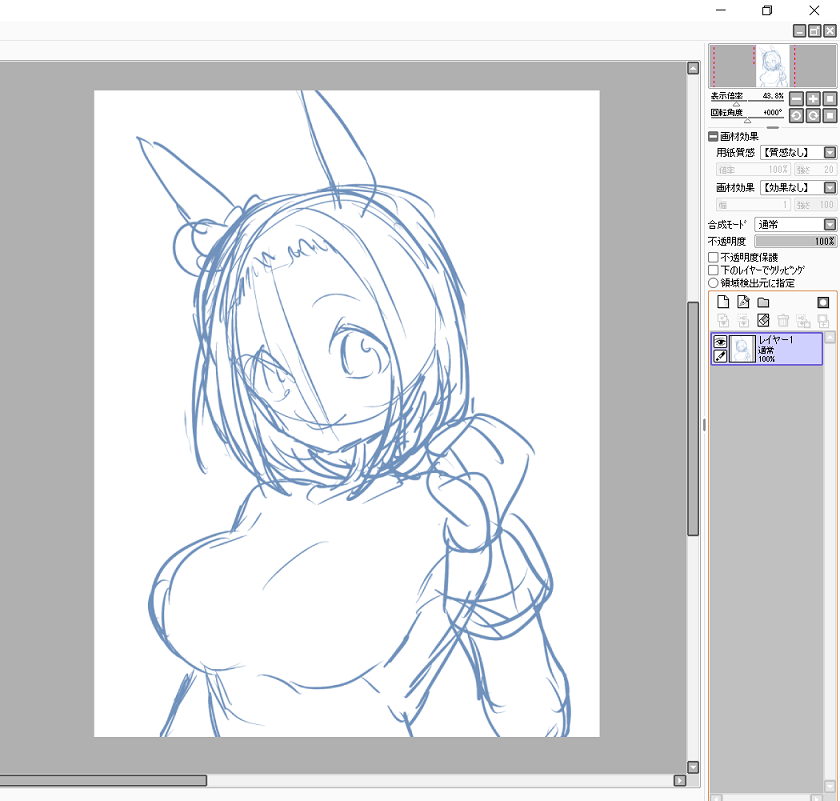Image resolution: width=840 pixels, height=801 pixels.
Task: Add a layer mask
Action: click(823, 302)
